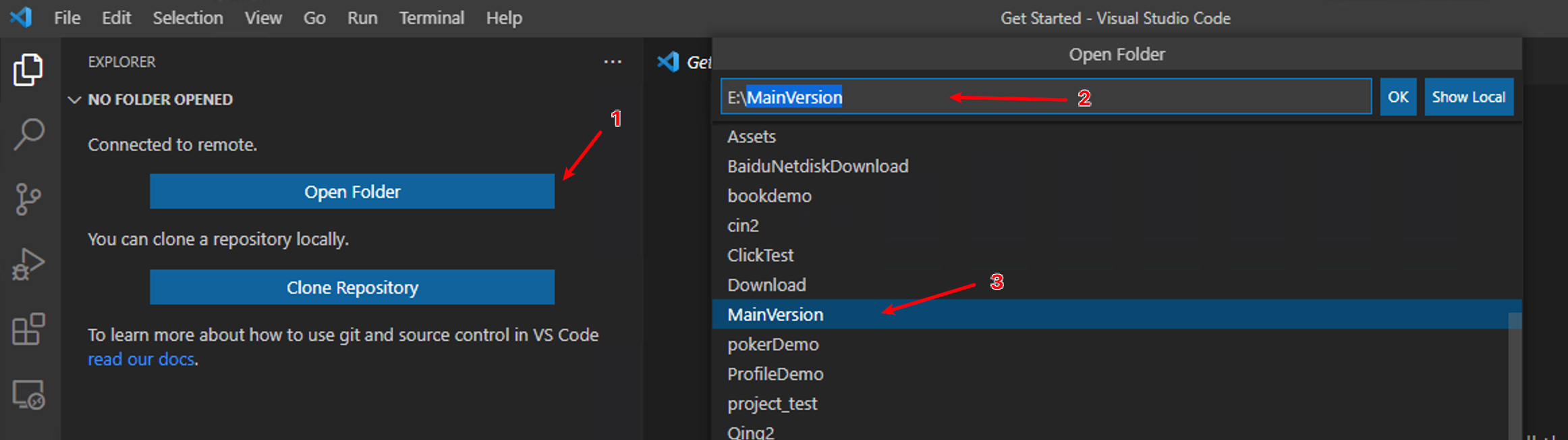Open the Source Control view
The height and width of the screenshot is (440, 1568).
pos(28,199)
